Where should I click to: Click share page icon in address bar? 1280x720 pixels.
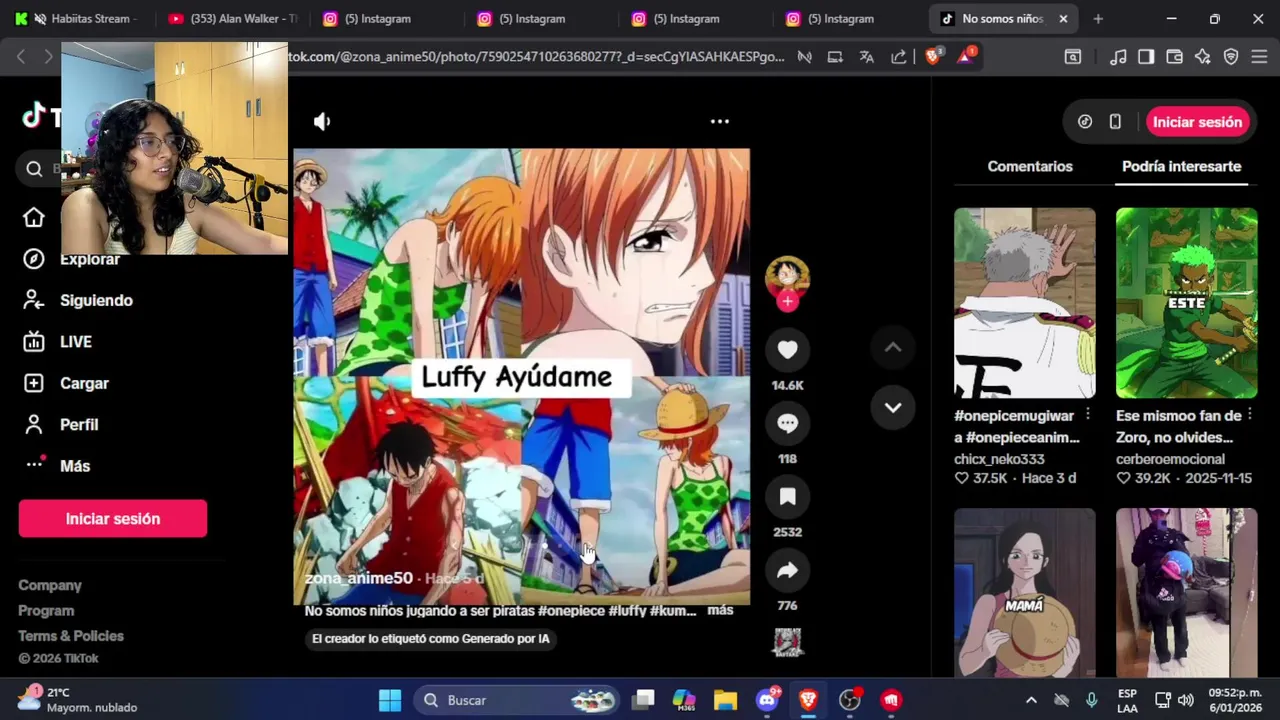899,57
